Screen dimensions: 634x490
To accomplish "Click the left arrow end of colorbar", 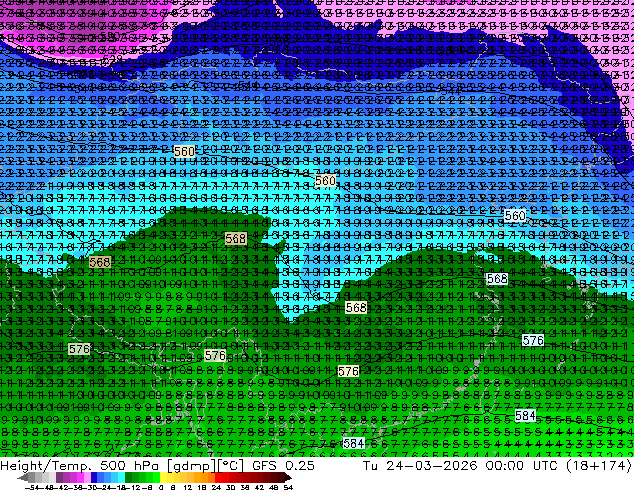I will [x=22, y=477].
